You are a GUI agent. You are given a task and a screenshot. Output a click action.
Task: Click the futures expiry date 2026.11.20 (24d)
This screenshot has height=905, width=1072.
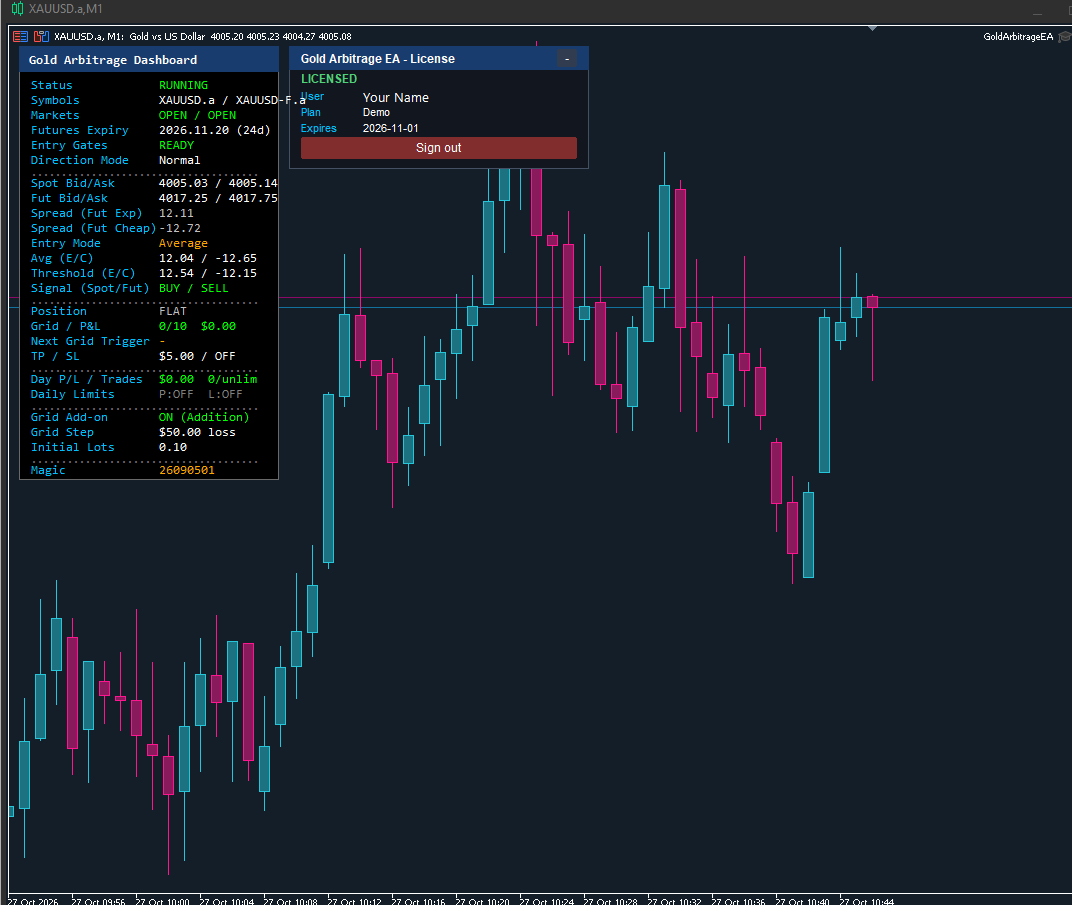click(x=215, y=130)
